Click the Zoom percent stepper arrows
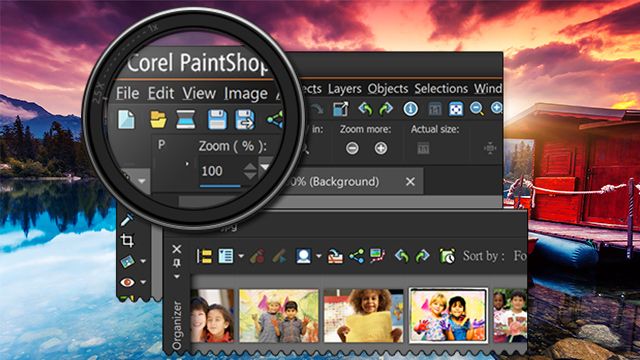The width and height of the screenshot is (640, 360). [250, 171]
